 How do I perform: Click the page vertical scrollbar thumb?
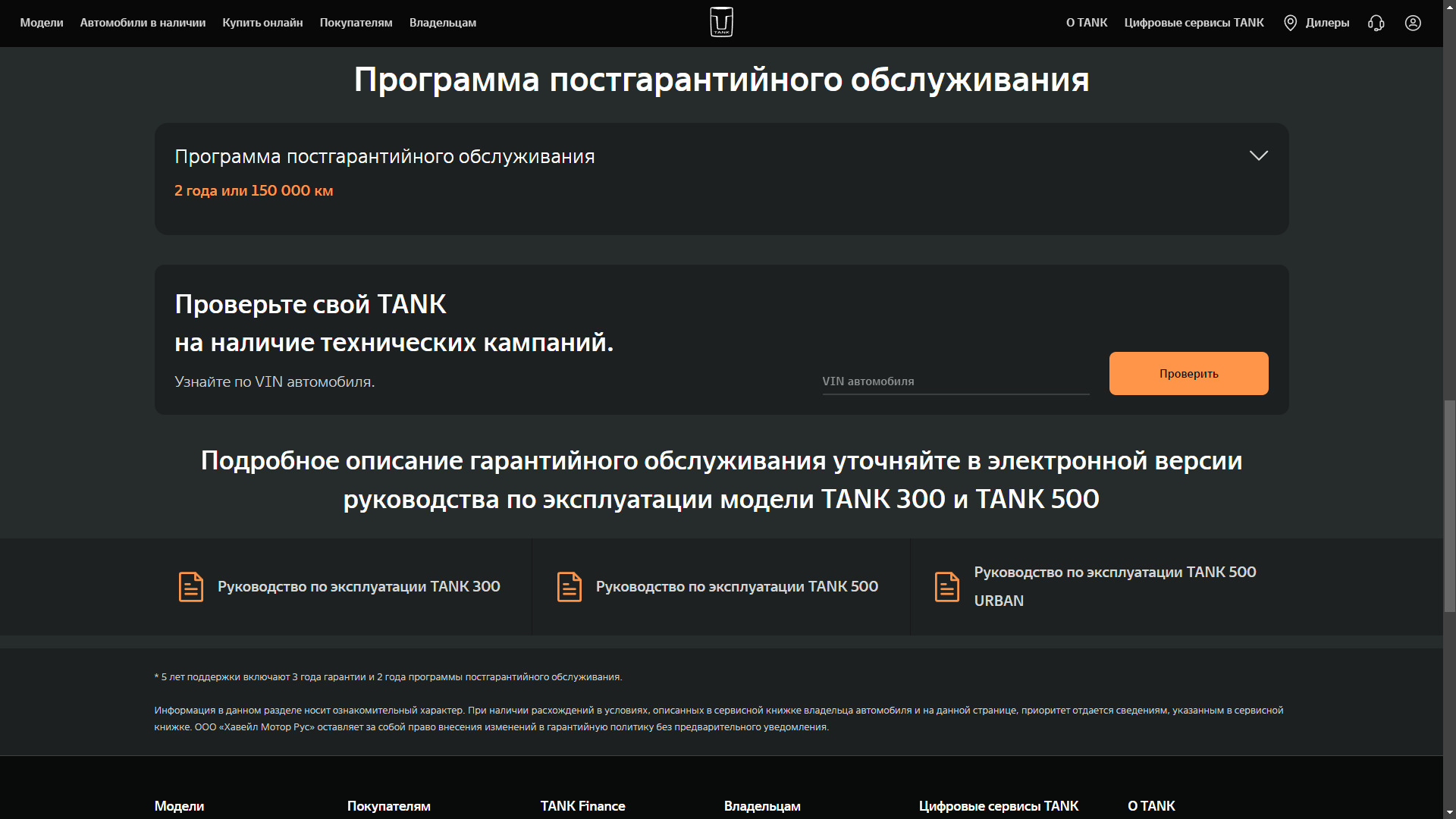click(1449, 507)
